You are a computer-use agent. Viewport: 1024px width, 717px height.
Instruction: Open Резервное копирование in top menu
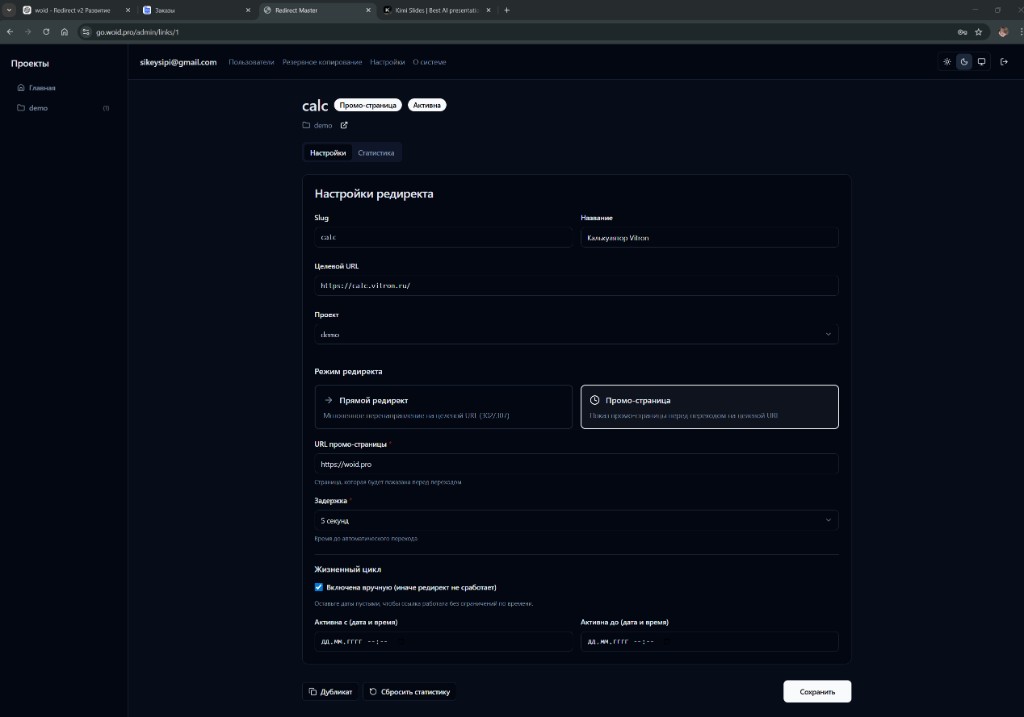click(322, 62)
